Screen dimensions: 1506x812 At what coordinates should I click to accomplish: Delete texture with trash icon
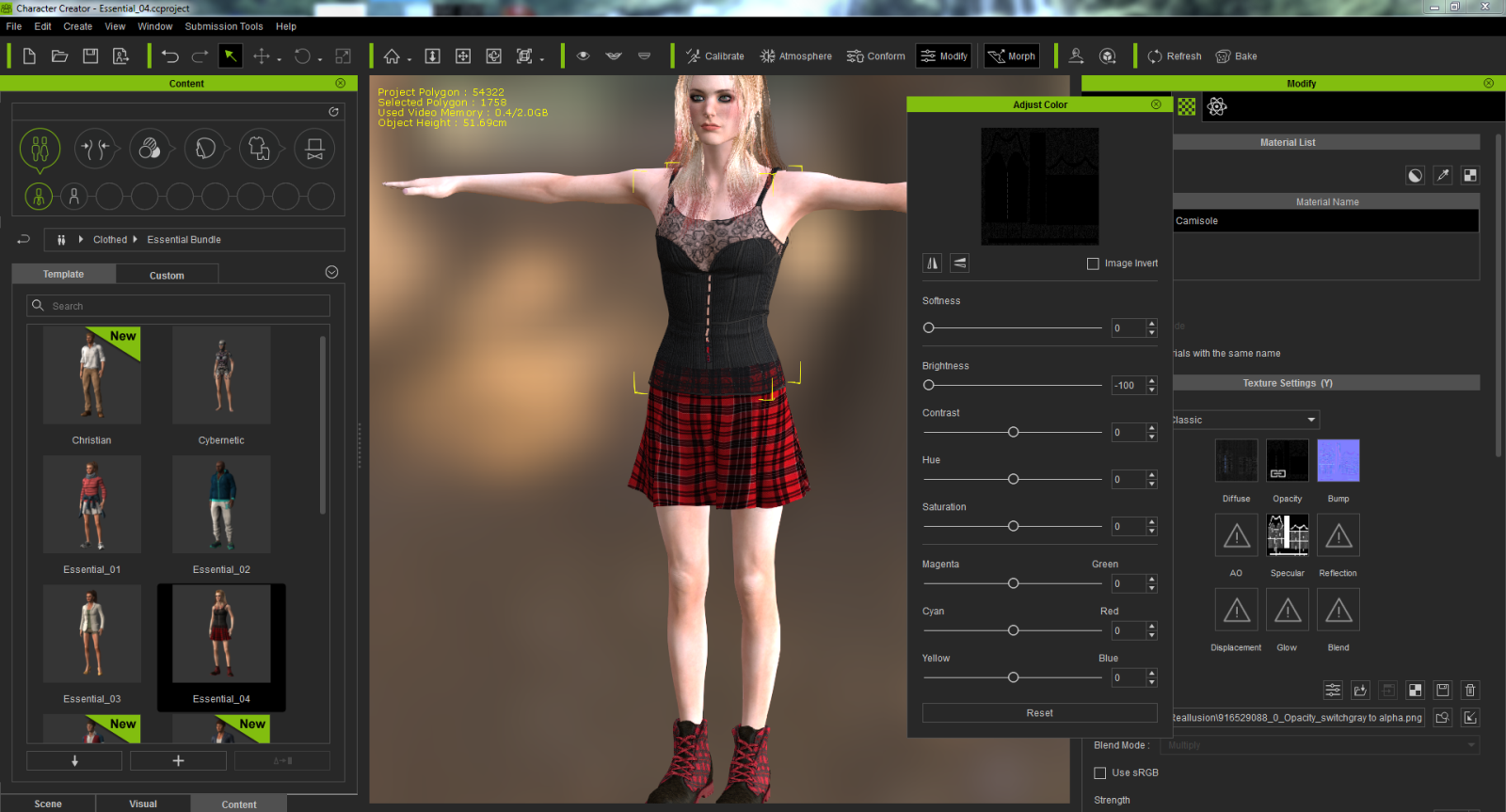click(1470, 691)
